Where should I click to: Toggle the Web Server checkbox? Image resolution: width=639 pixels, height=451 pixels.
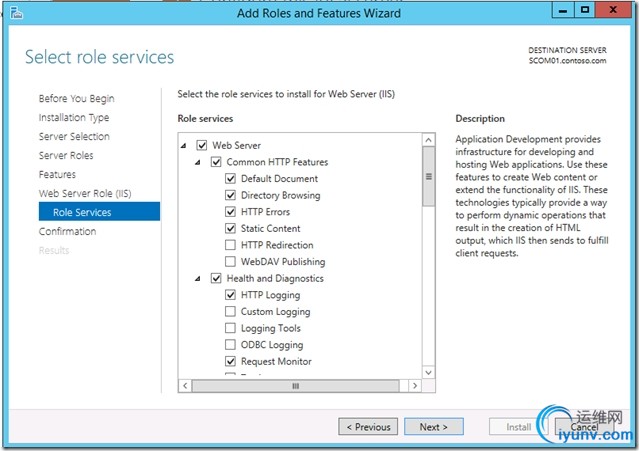202,145
